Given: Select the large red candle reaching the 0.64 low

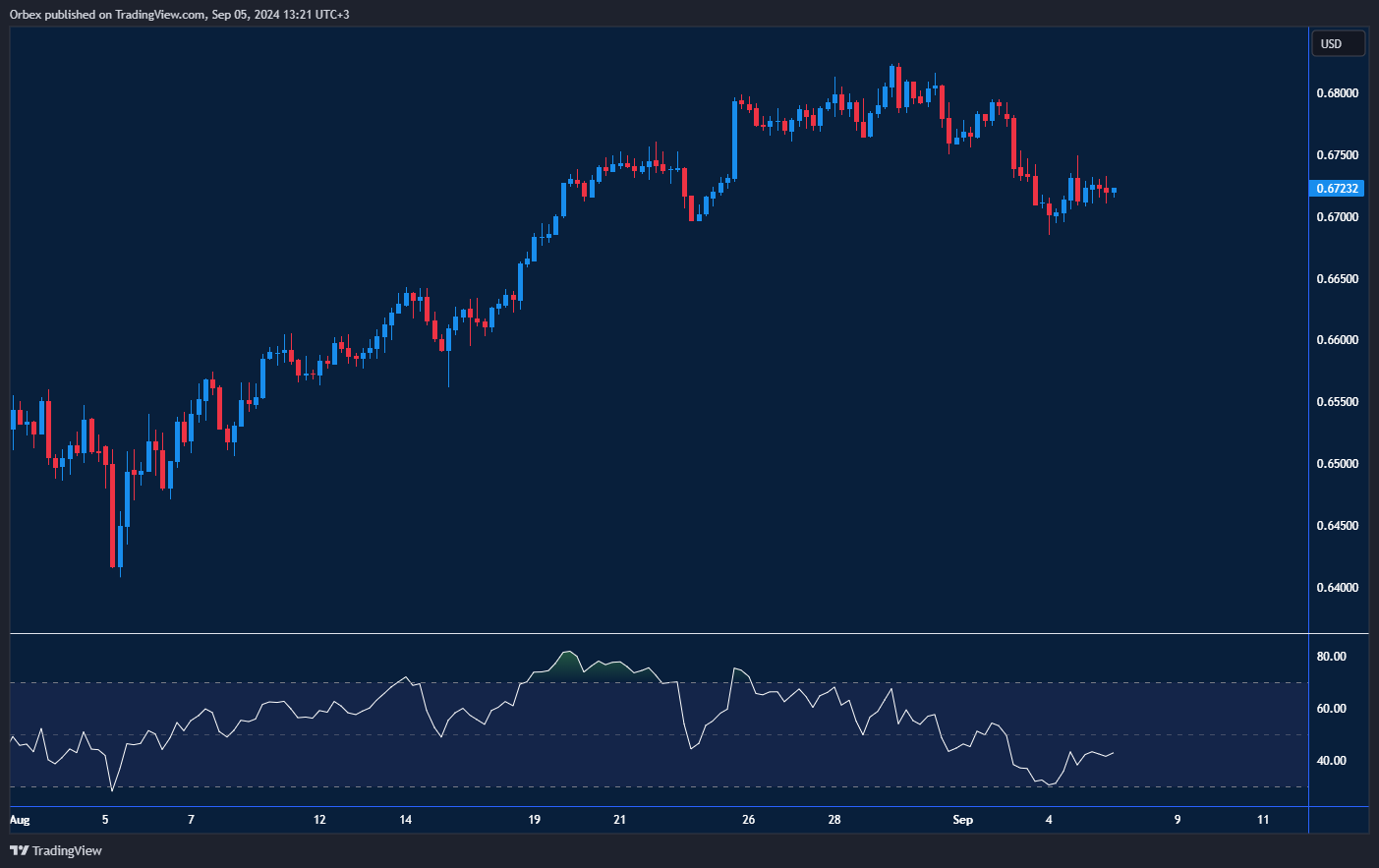Looking at the screenshot, I should 113,516.
